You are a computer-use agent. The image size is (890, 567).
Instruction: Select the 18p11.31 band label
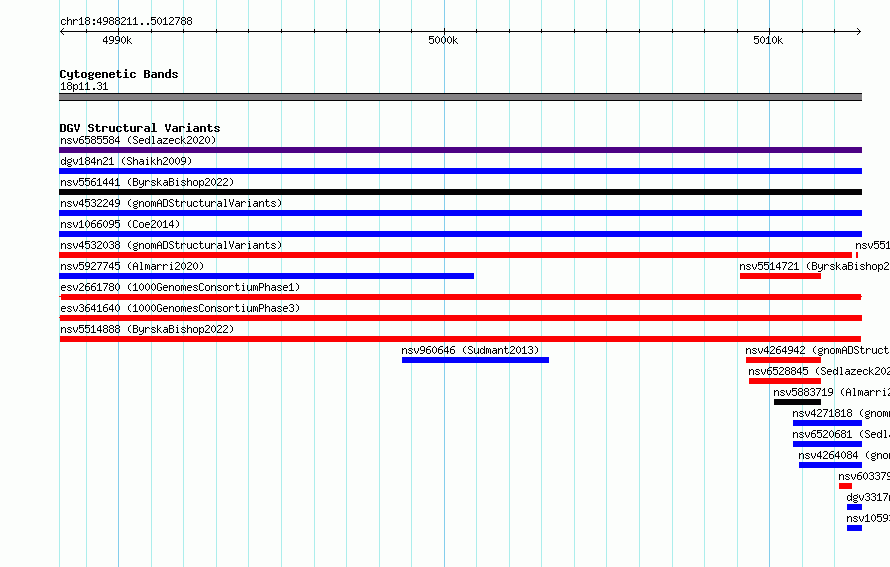tap(84, 86)
